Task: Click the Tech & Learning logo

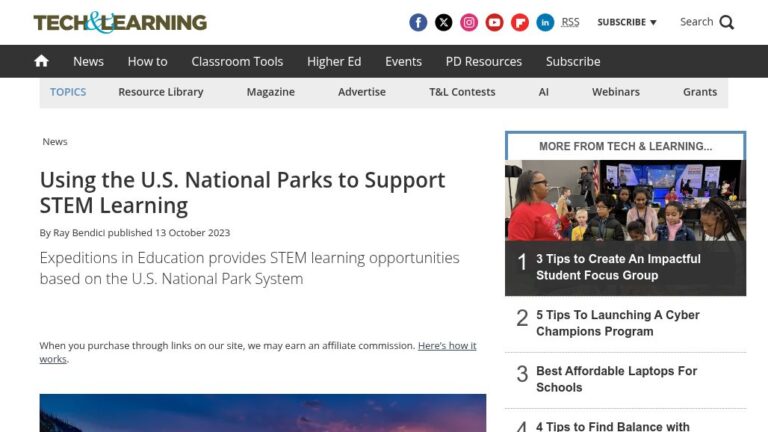Action: point(120,23)
